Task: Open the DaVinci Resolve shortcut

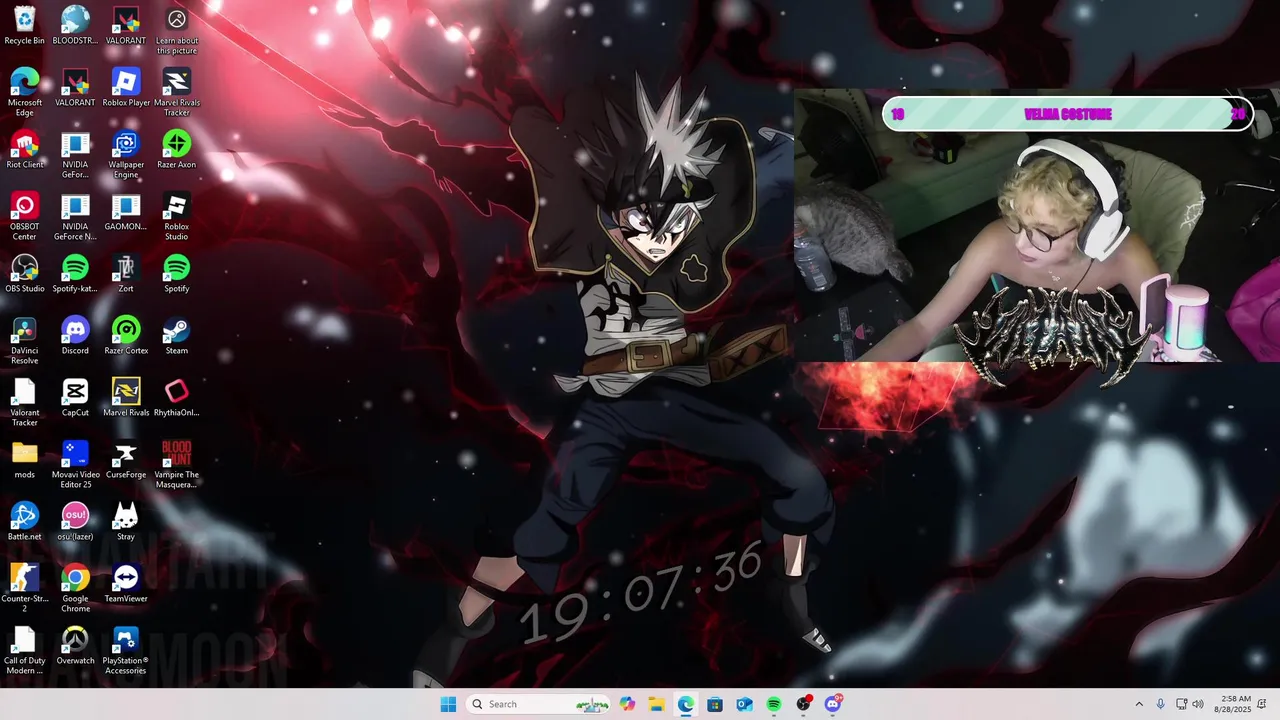Action: [x=24, y=341]
